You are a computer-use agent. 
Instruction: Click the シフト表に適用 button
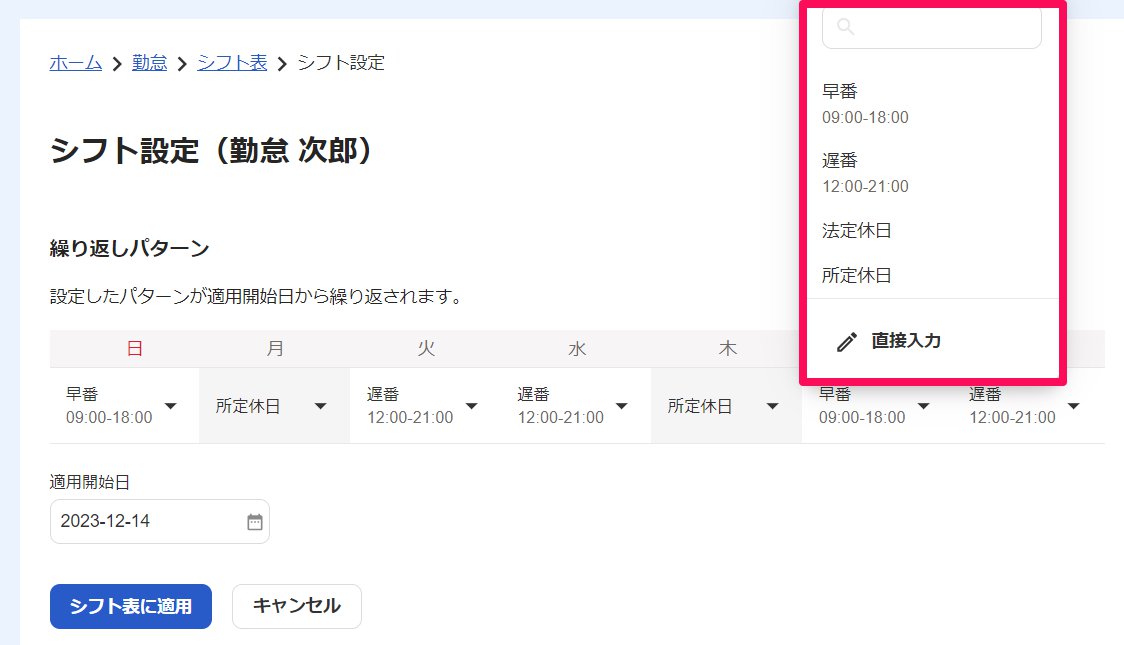click(x=130, y=606)
